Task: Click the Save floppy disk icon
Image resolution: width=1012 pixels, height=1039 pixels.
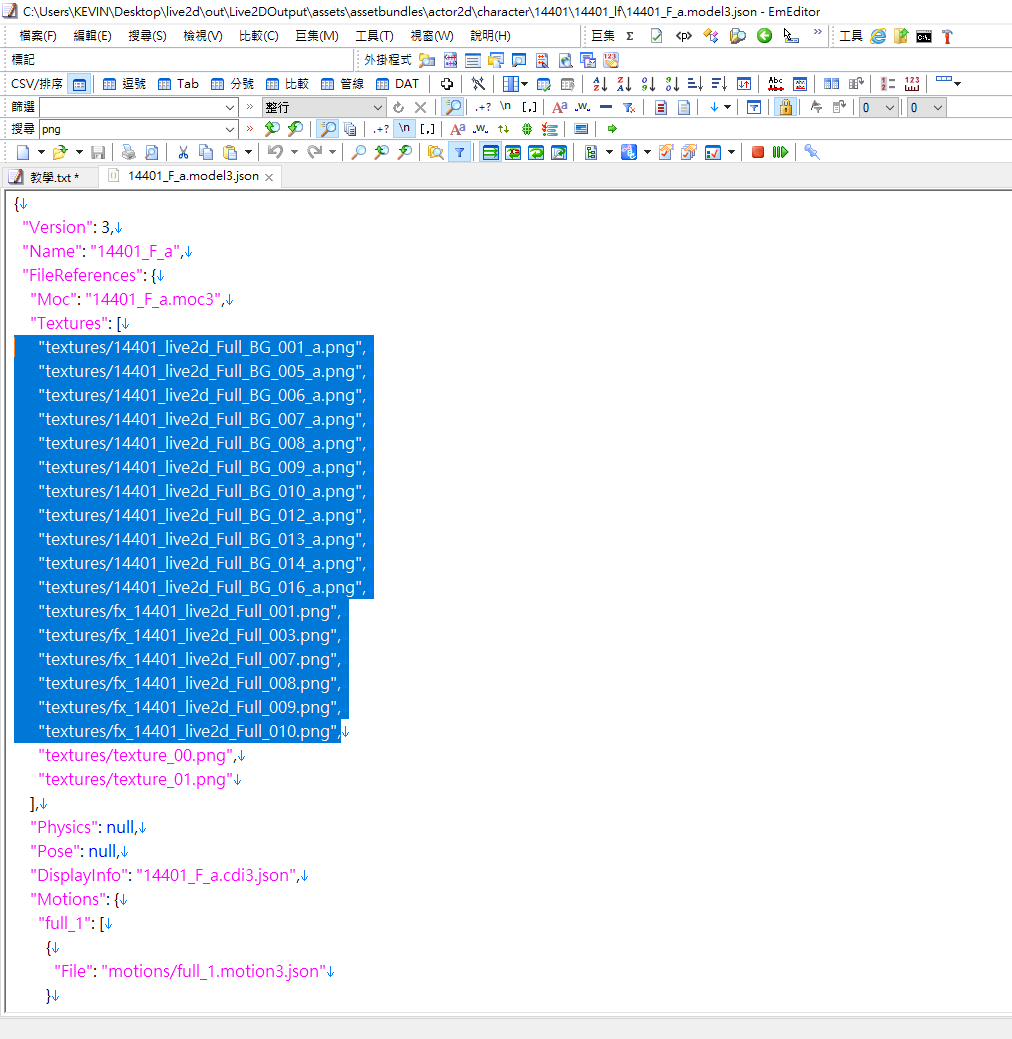Action: tap(98, 152)
